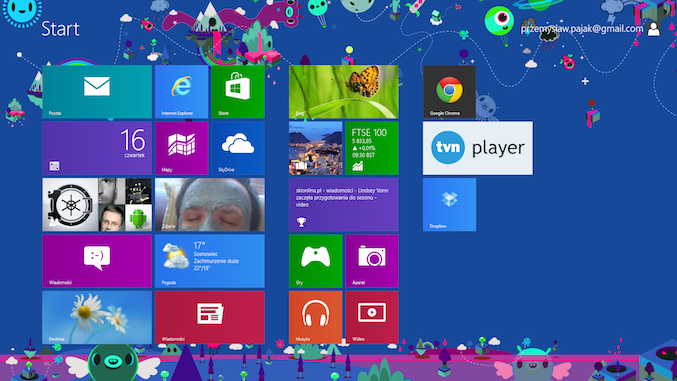The image size is (677, 381).
Task: Open the Aparat camera tile
Action: pyautogui.click(x=372, y=261)
